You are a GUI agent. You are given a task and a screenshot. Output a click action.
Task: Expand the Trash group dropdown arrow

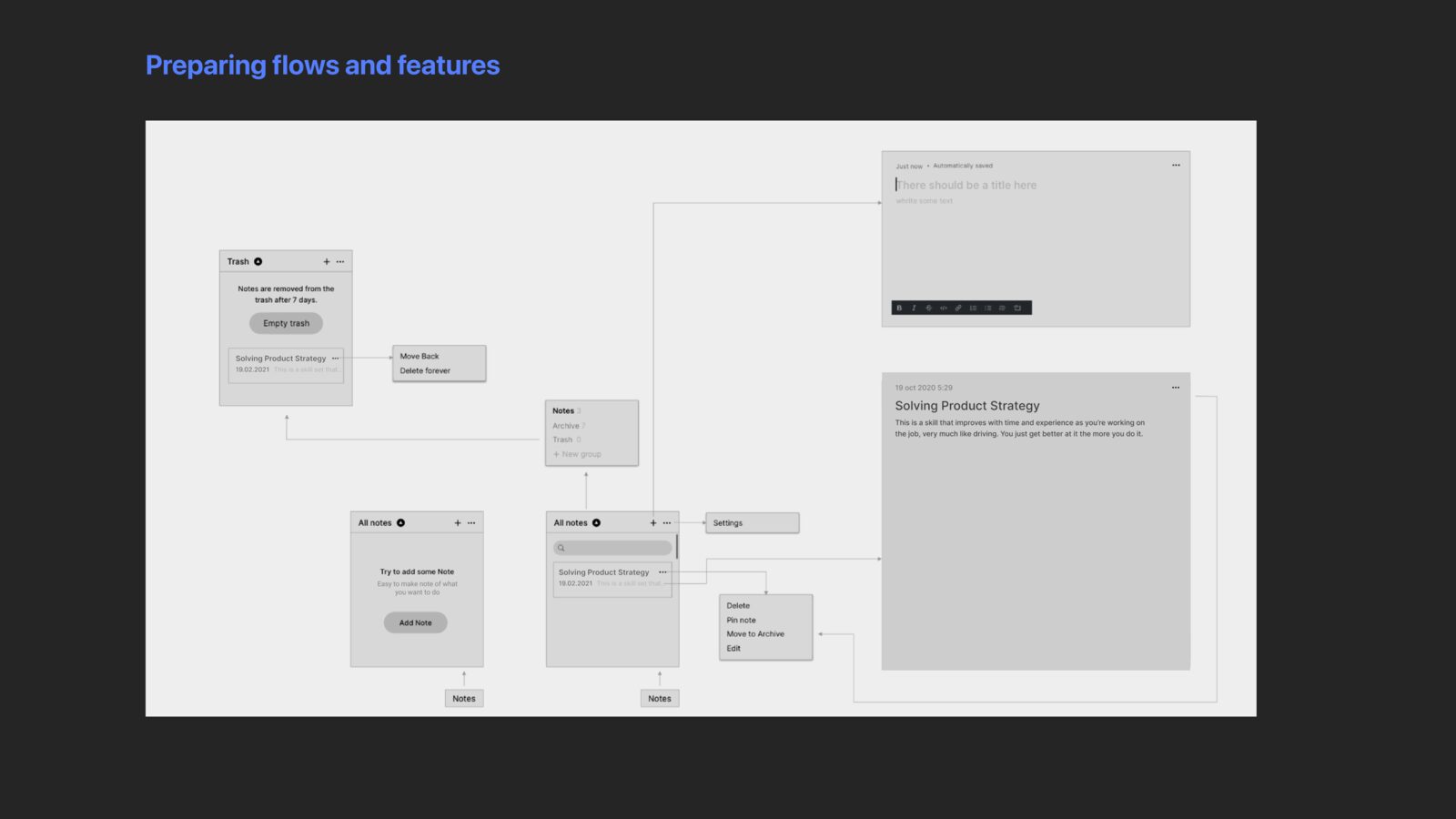click(258, 261)
